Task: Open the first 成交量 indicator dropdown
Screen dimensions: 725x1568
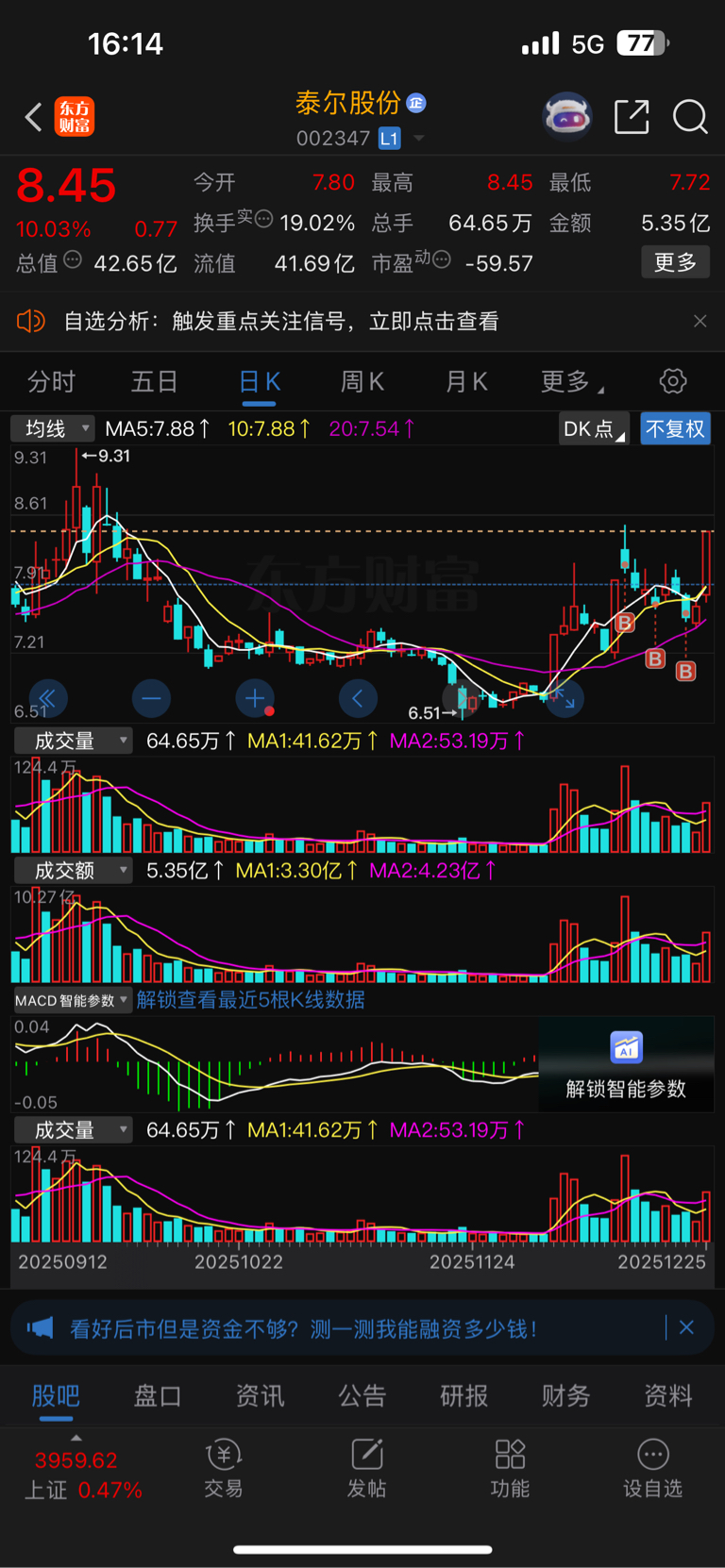Action: (73, 742)
